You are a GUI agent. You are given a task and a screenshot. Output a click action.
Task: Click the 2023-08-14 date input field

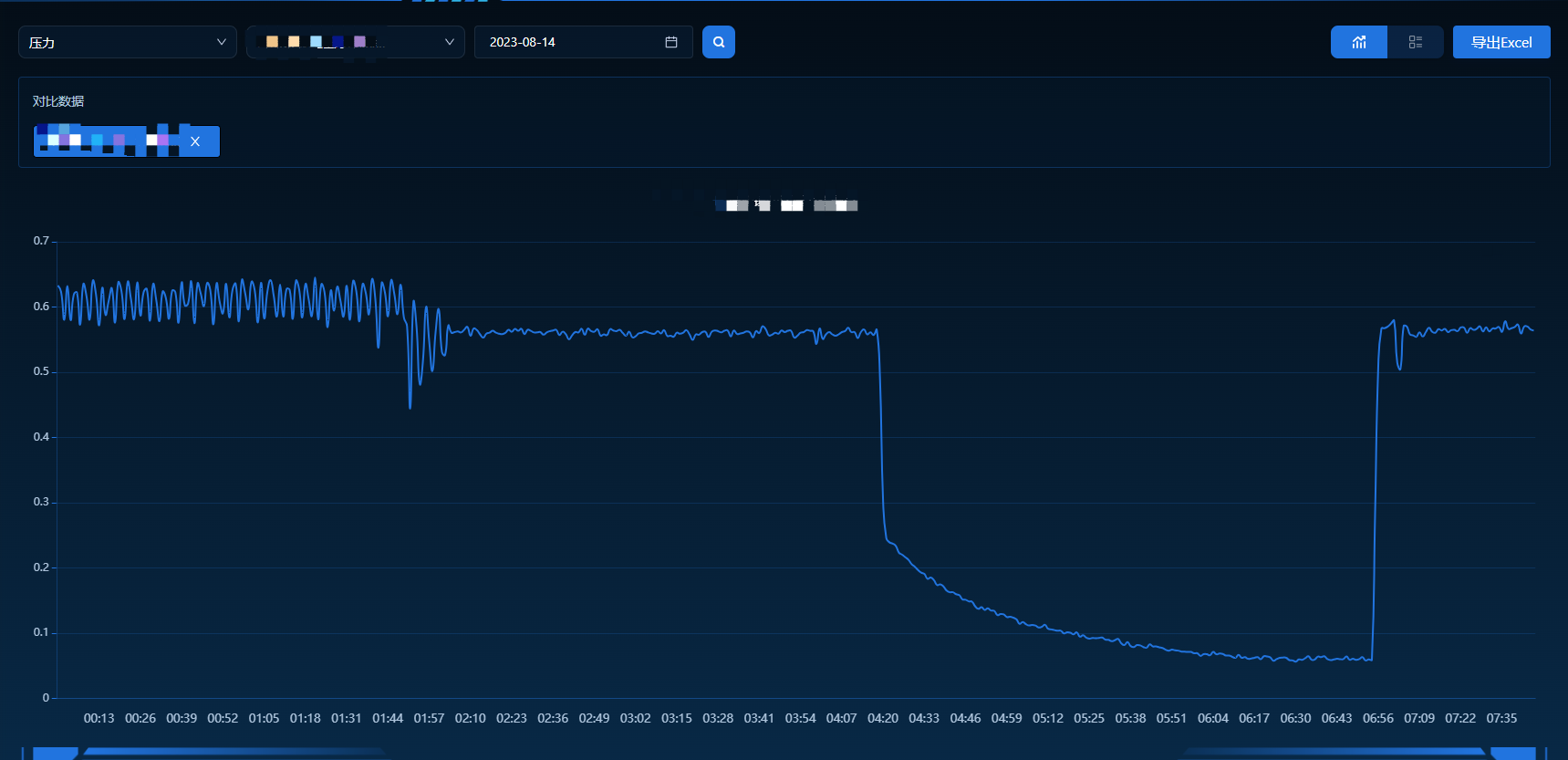click(x=584, y=42)
